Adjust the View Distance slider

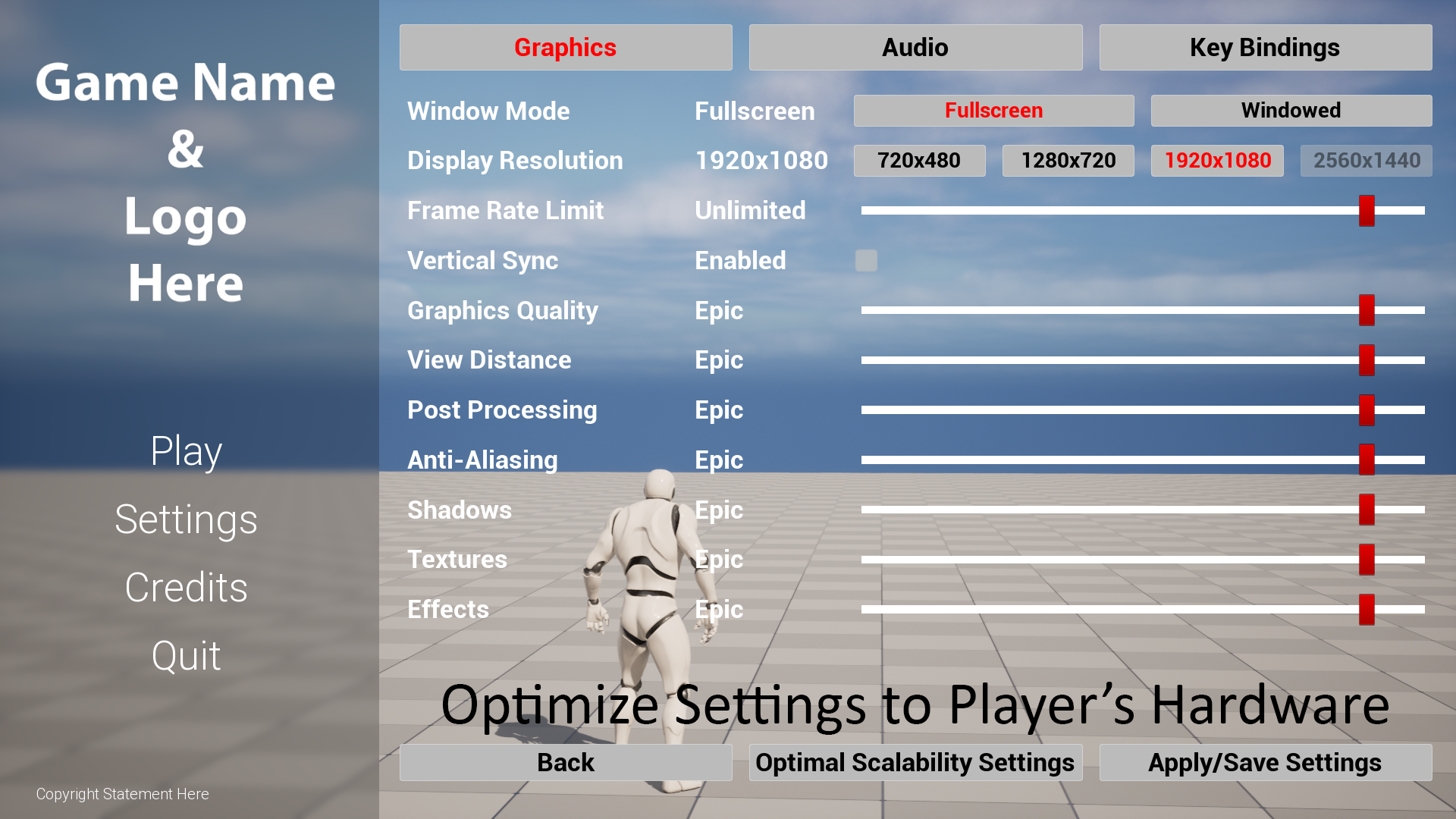1367,360
